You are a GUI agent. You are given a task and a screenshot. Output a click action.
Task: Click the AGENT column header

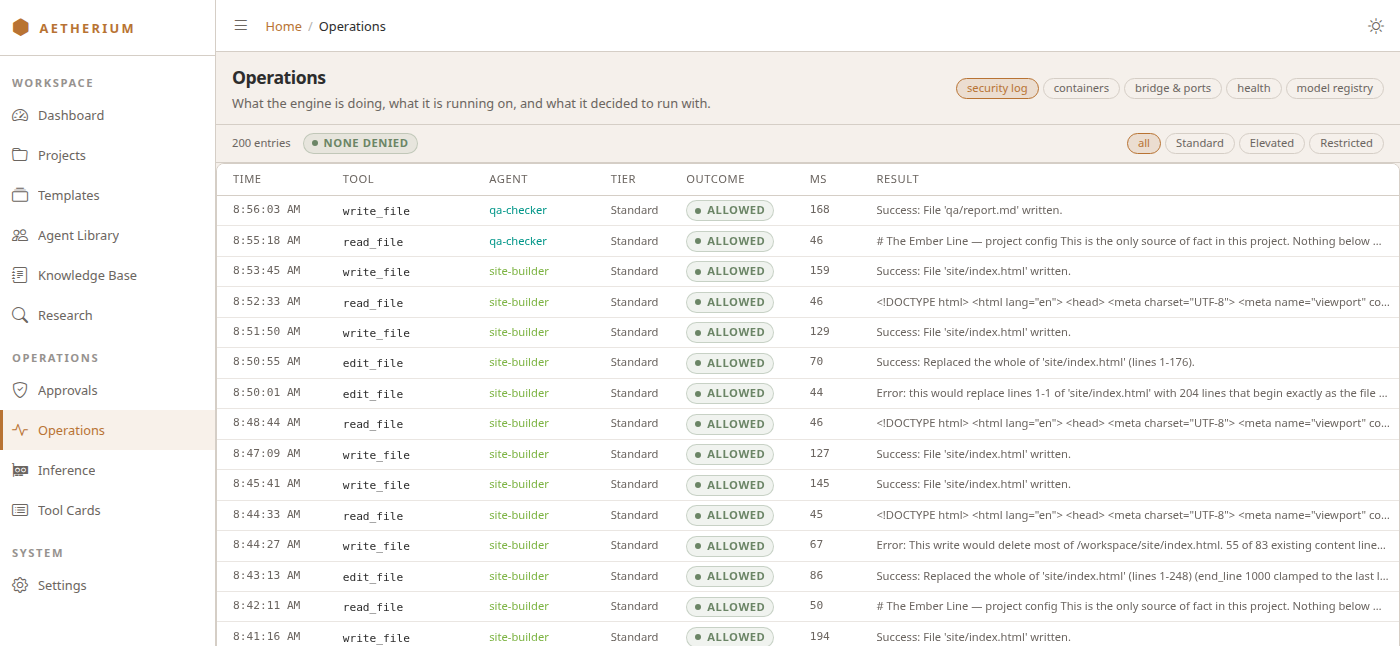click(x=508, y=179)
